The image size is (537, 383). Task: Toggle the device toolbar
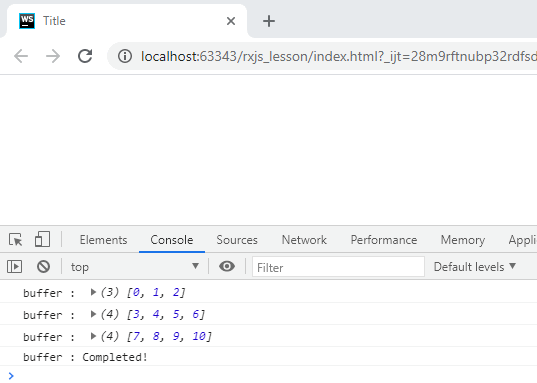point(42,239)
